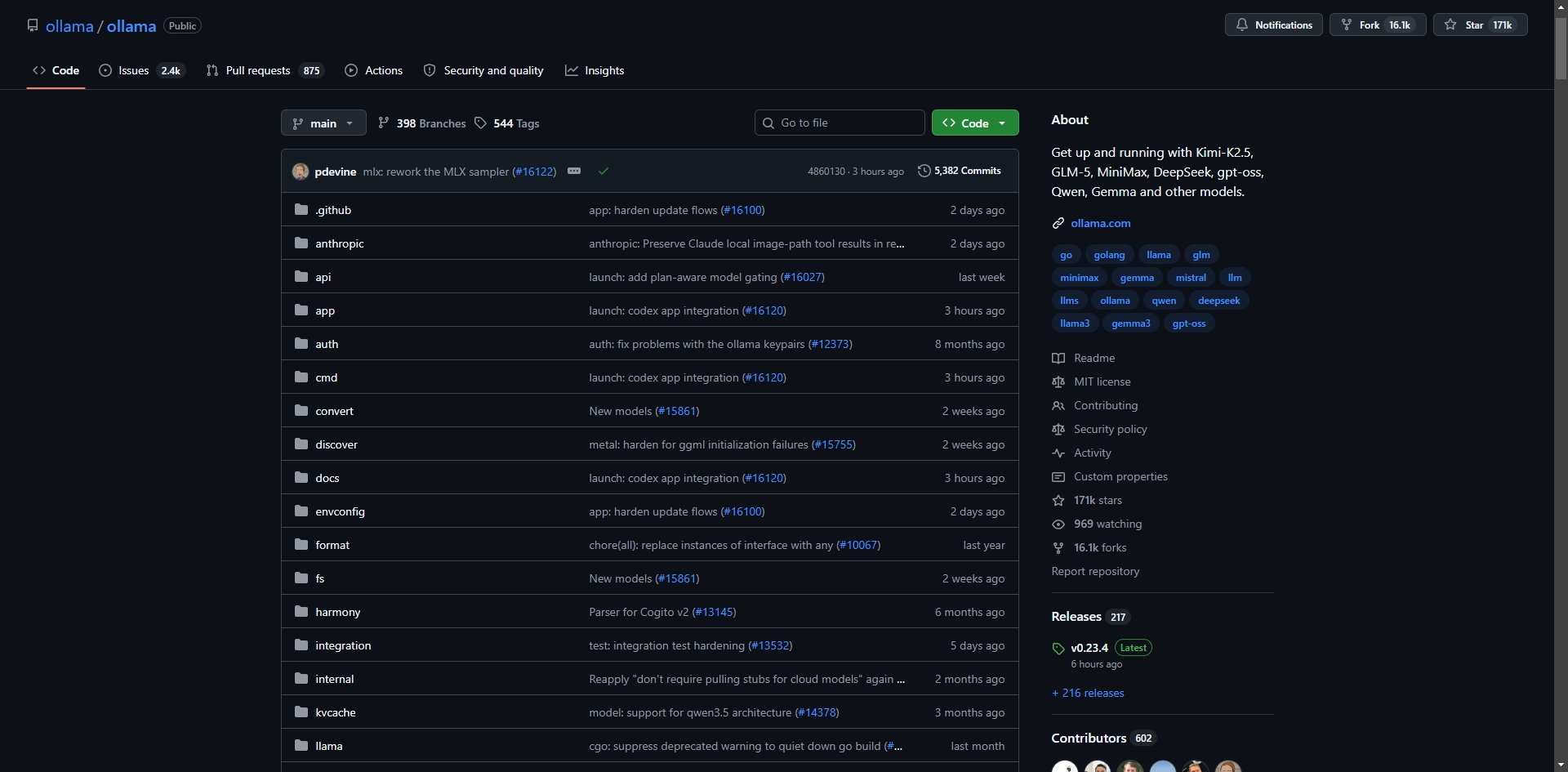1568x772 pixels.
Task: Click Report repository link
Action: pyautogui.click(x=1095, y=572)
